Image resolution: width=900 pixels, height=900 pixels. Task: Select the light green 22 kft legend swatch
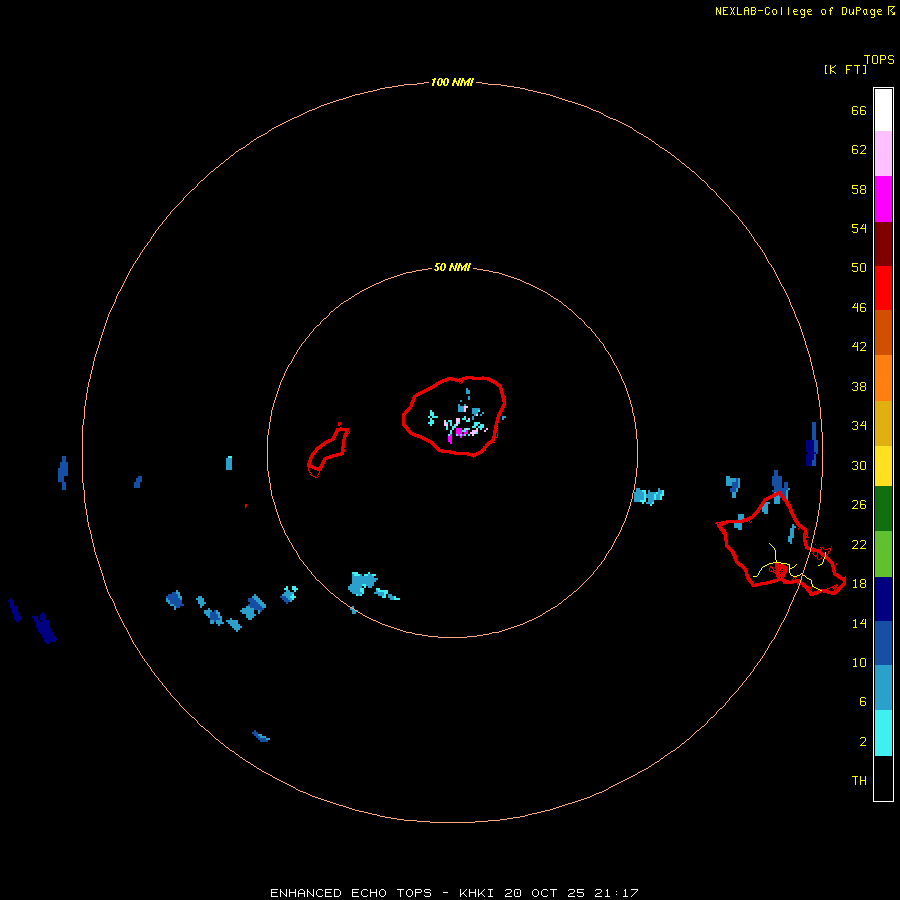[x=883, y=554]
